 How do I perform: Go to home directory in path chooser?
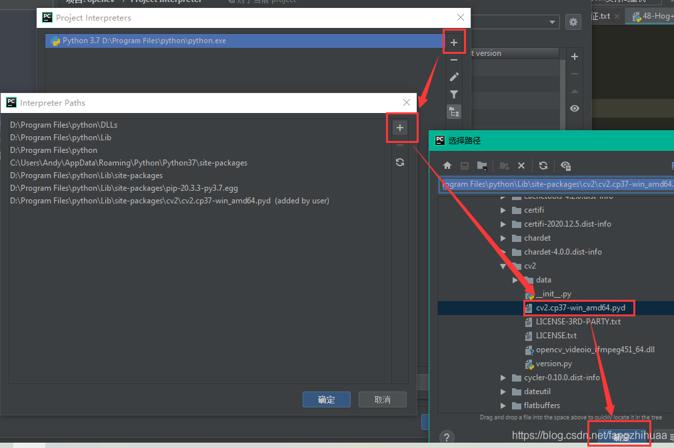tap(447, 166)
